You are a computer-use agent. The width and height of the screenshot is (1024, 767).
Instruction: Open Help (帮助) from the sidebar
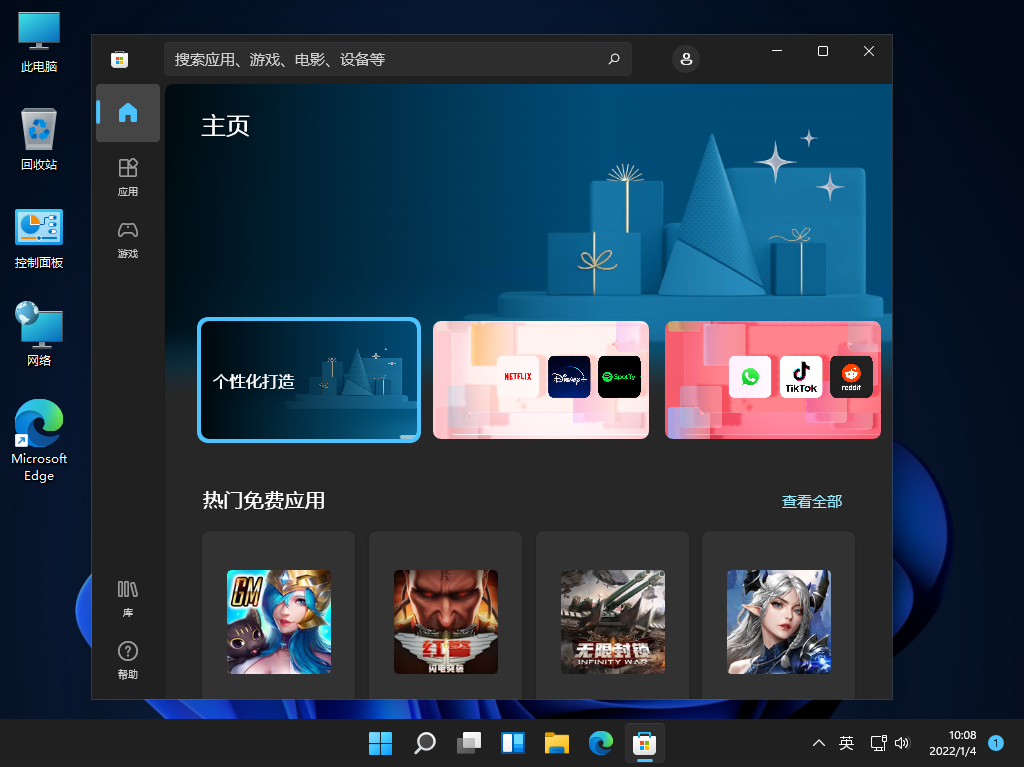(x=127, y=660)
